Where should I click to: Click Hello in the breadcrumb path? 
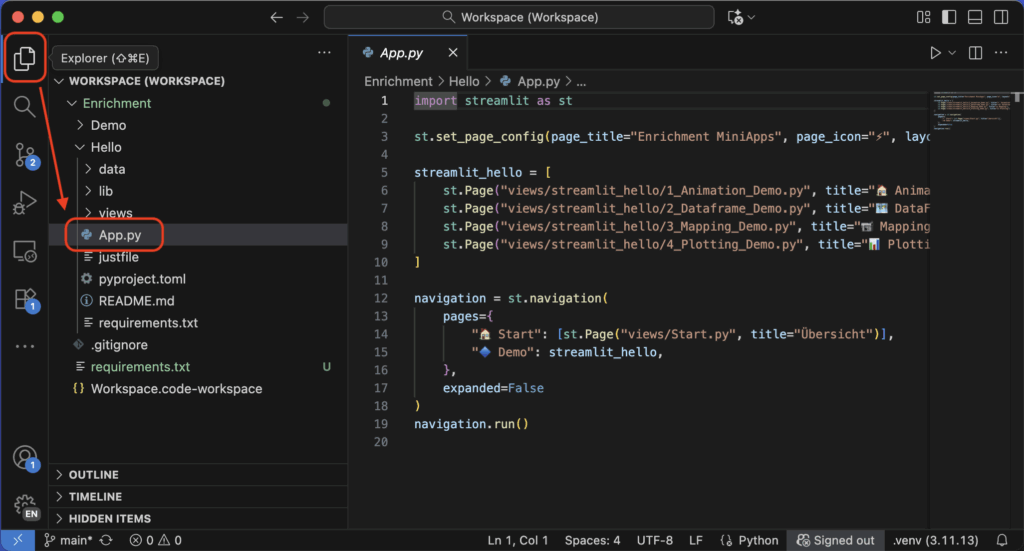[x=463, y=81]
